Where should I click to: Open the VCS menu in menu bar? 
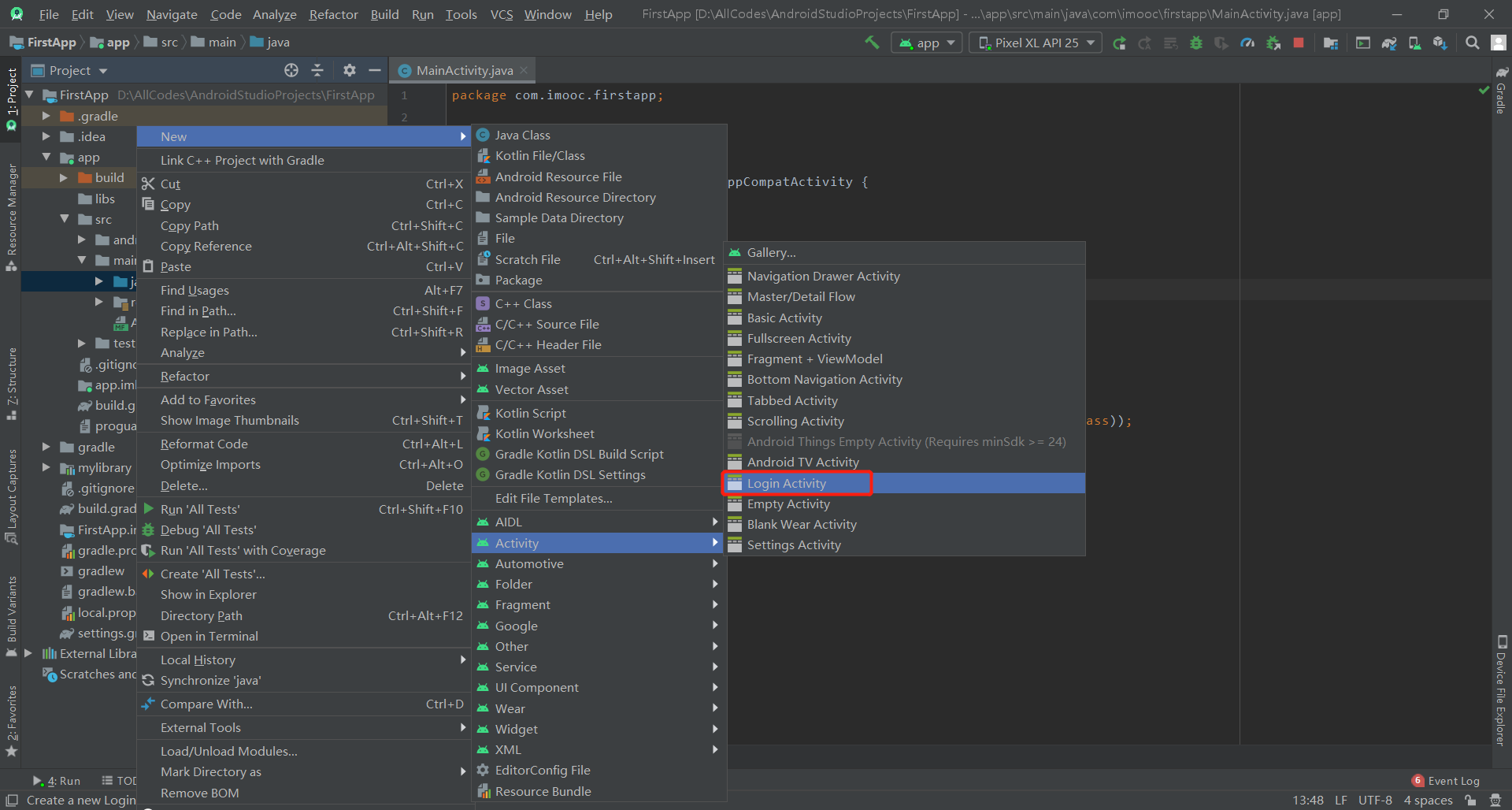tap(501, 14)
